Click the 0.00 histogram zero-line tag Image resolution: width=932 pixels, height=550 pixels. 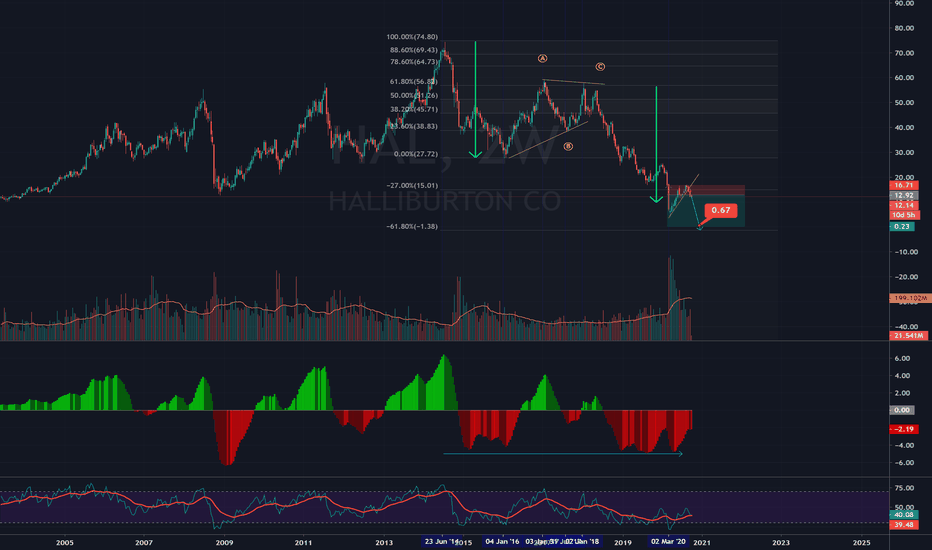coord(902,410)
